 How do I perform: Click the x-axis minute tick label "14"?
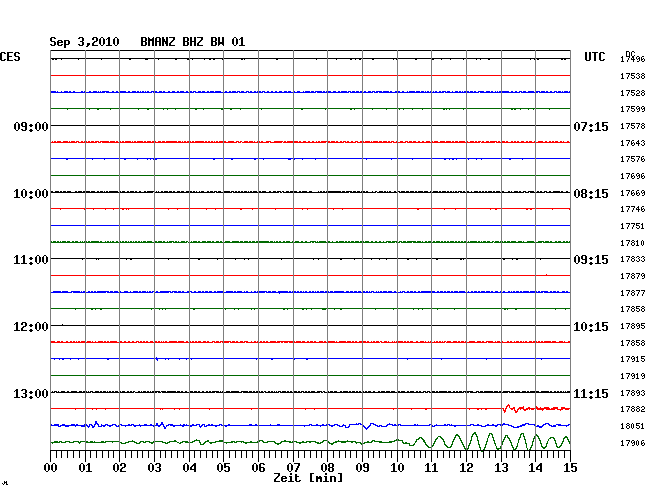pos(535,468)
